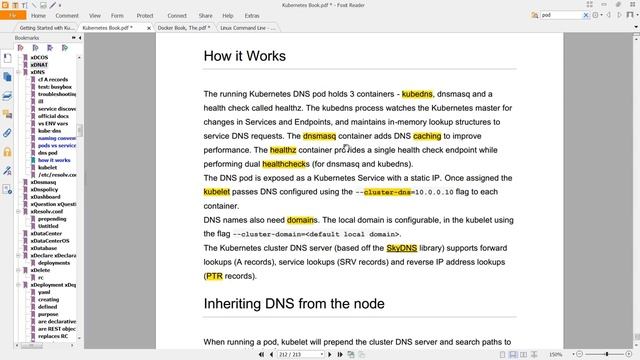This screenshot has width=640, height=360.
Task: Open the Comments panel icon in the sidebar
Action: click(7, 114)
